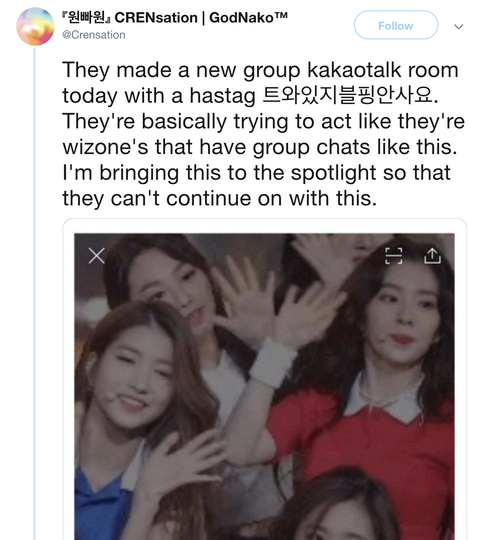Open the embedded photo attachment
480x540 pixels.
point(264,386)
